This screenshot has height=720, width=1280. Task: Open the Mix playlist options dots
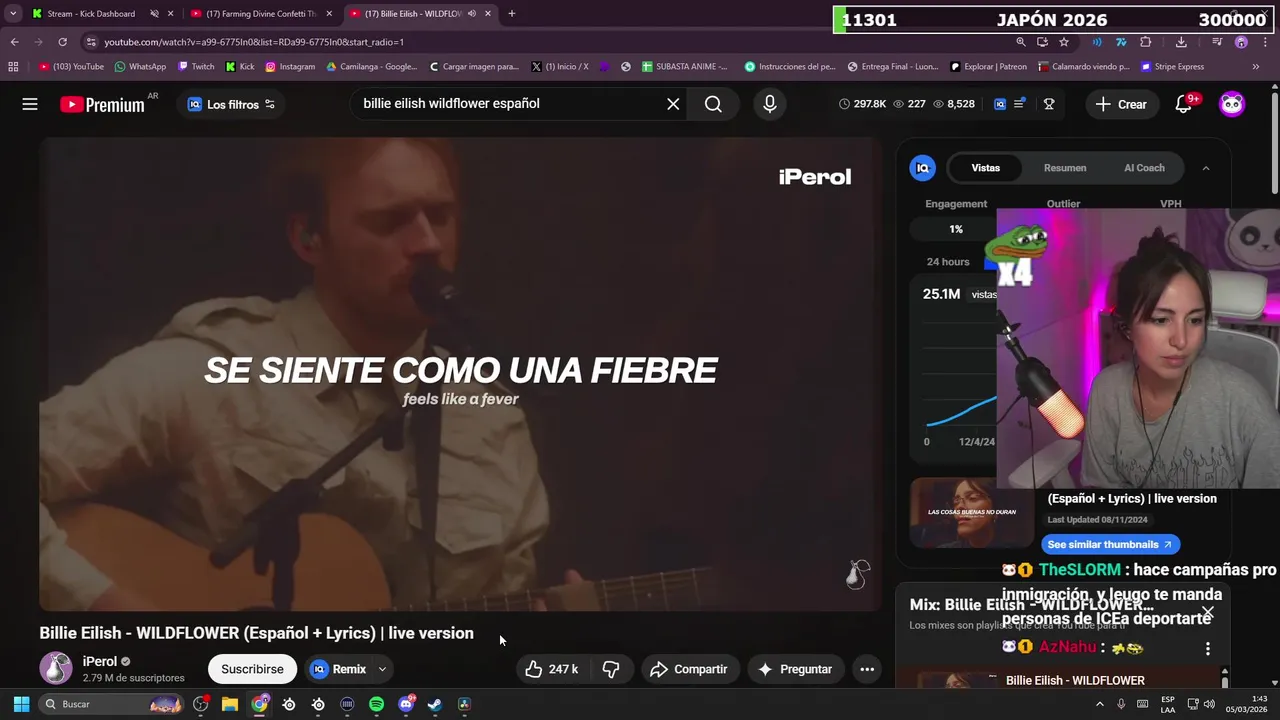(x=1207, y=648)
